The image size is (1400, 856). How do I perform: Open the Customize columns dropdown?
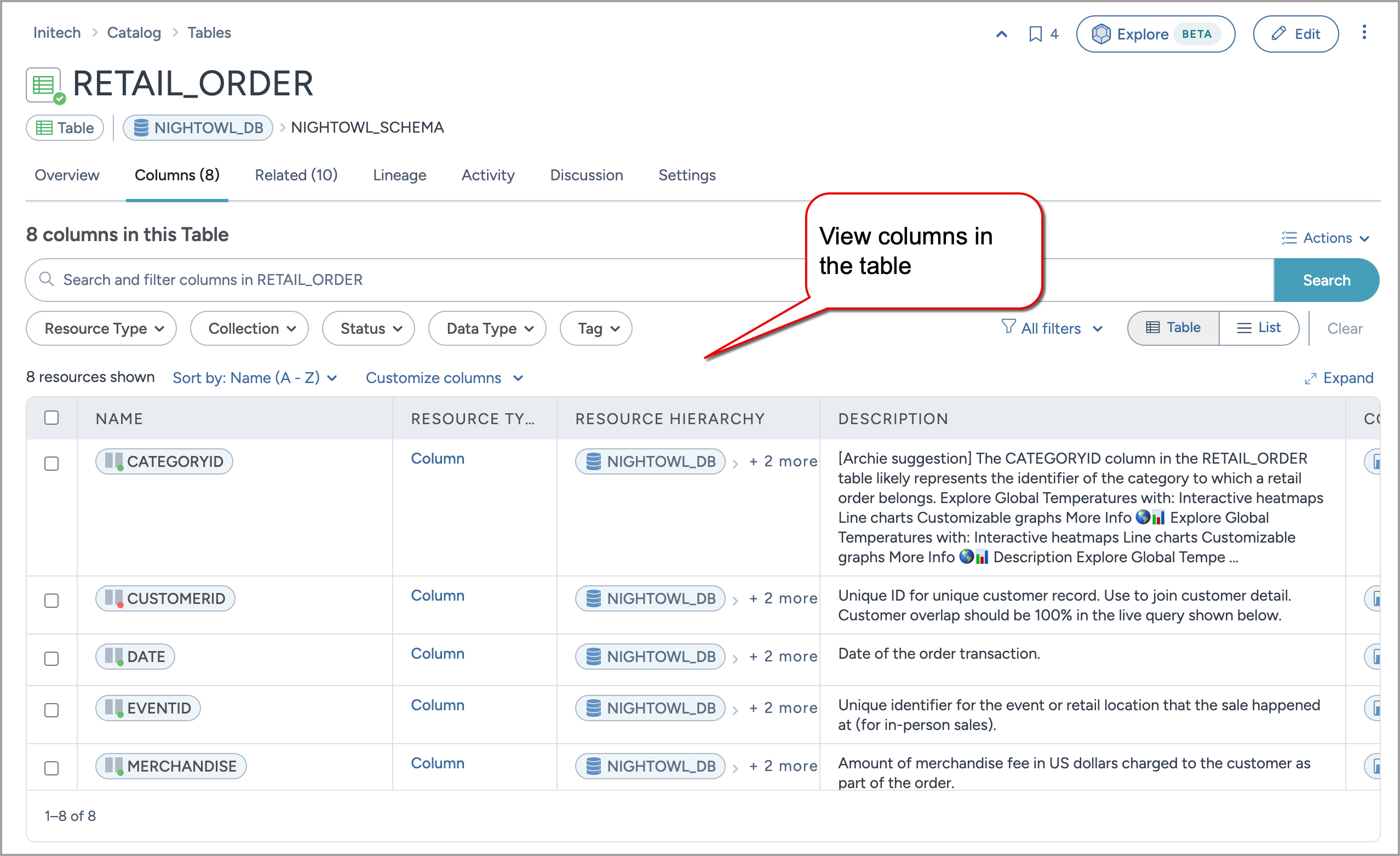click(x=444, y=378)
